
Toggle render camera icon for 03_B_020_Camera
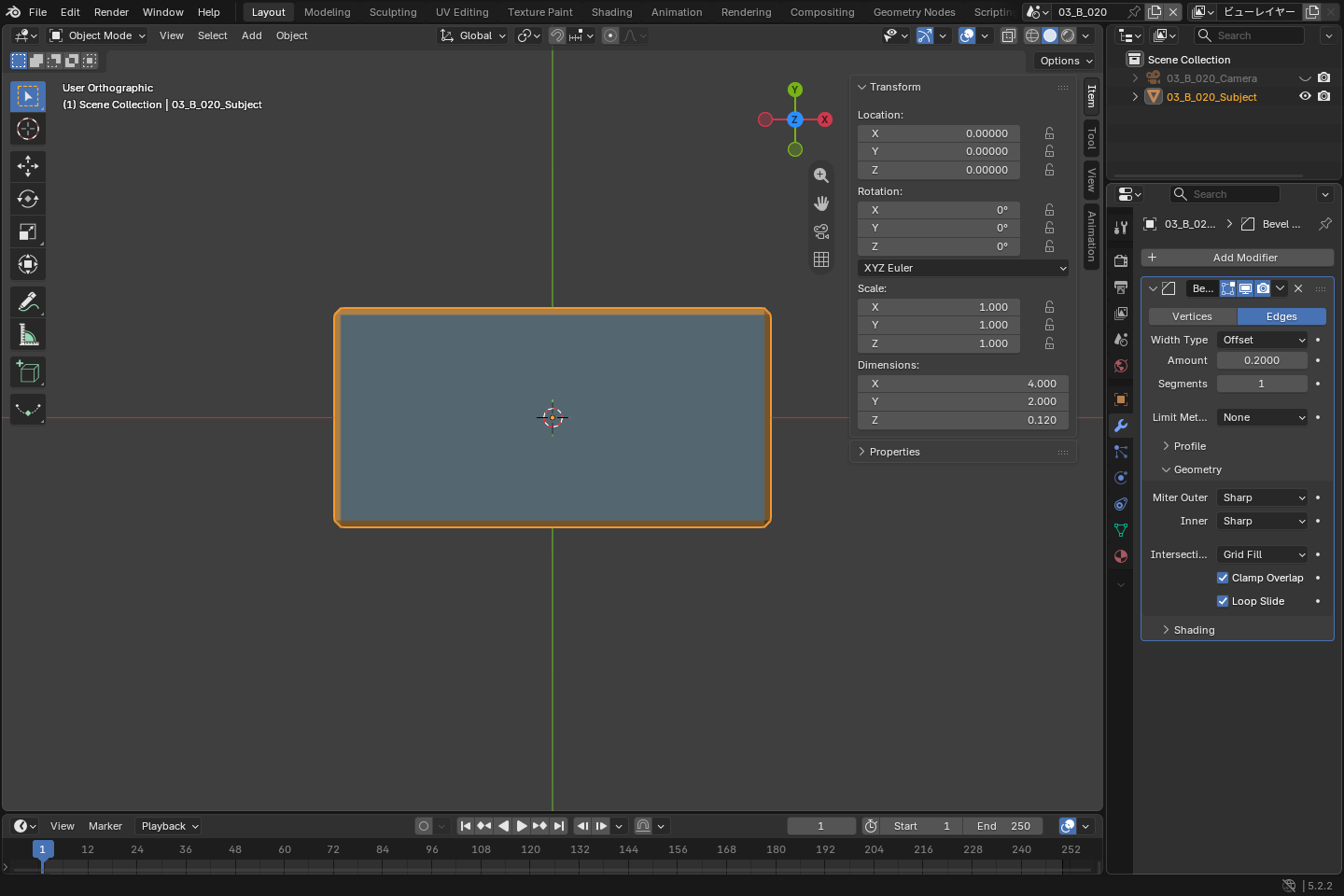pos(1323,78)
